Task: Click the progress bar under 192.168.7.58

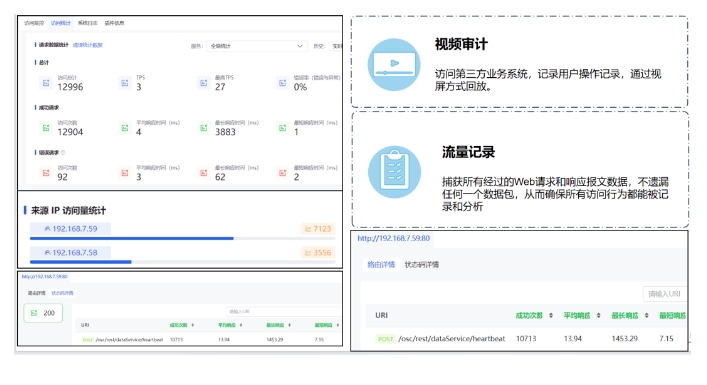Action: point(183,262)
